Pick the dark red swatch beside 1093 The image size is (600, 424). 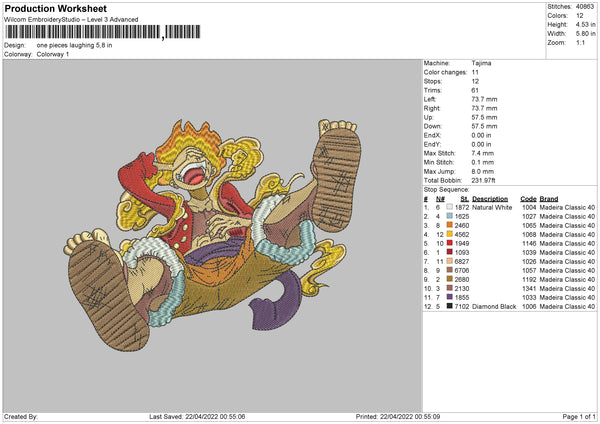(449, 252)
